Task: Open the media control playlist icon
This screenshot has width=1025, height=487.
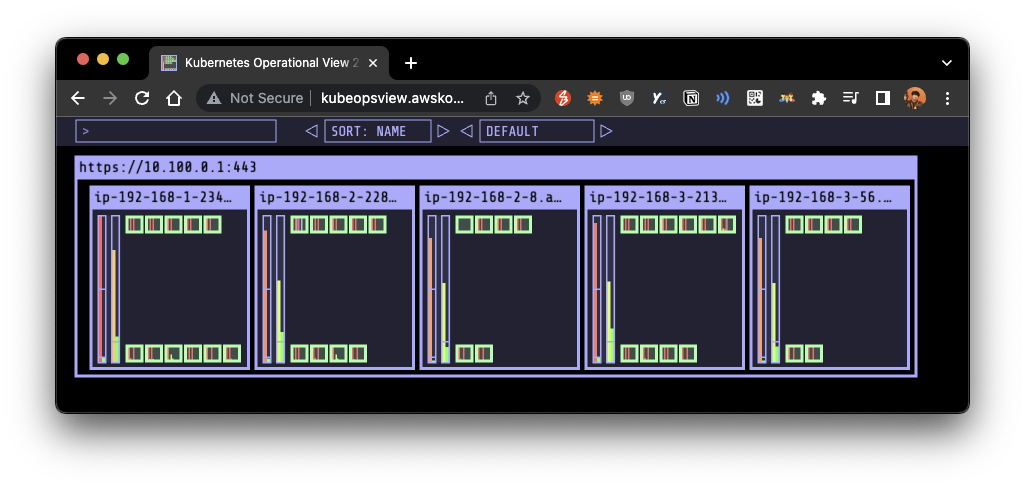Action: pyautogui.click(x=850, y=98)
